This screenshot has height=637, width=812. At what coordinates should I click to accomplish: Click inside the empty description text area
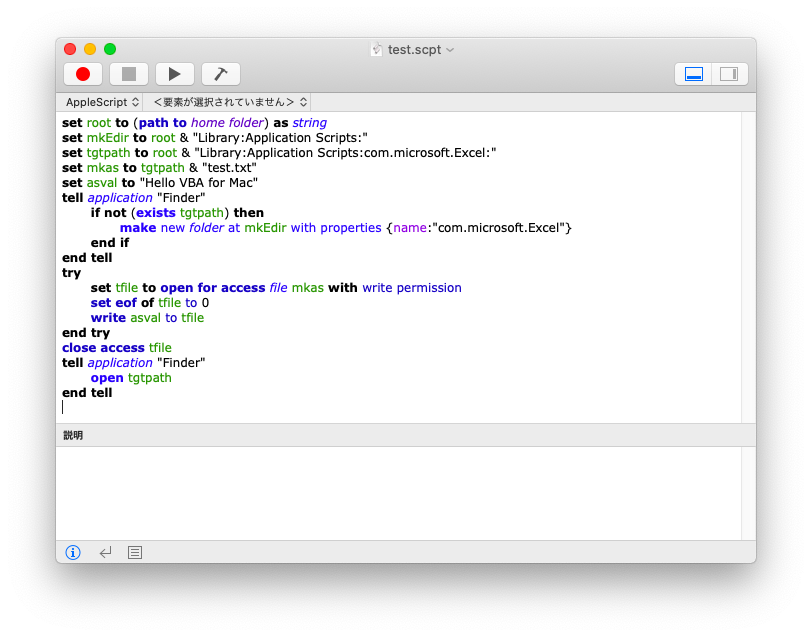click(x=397, y=492)
